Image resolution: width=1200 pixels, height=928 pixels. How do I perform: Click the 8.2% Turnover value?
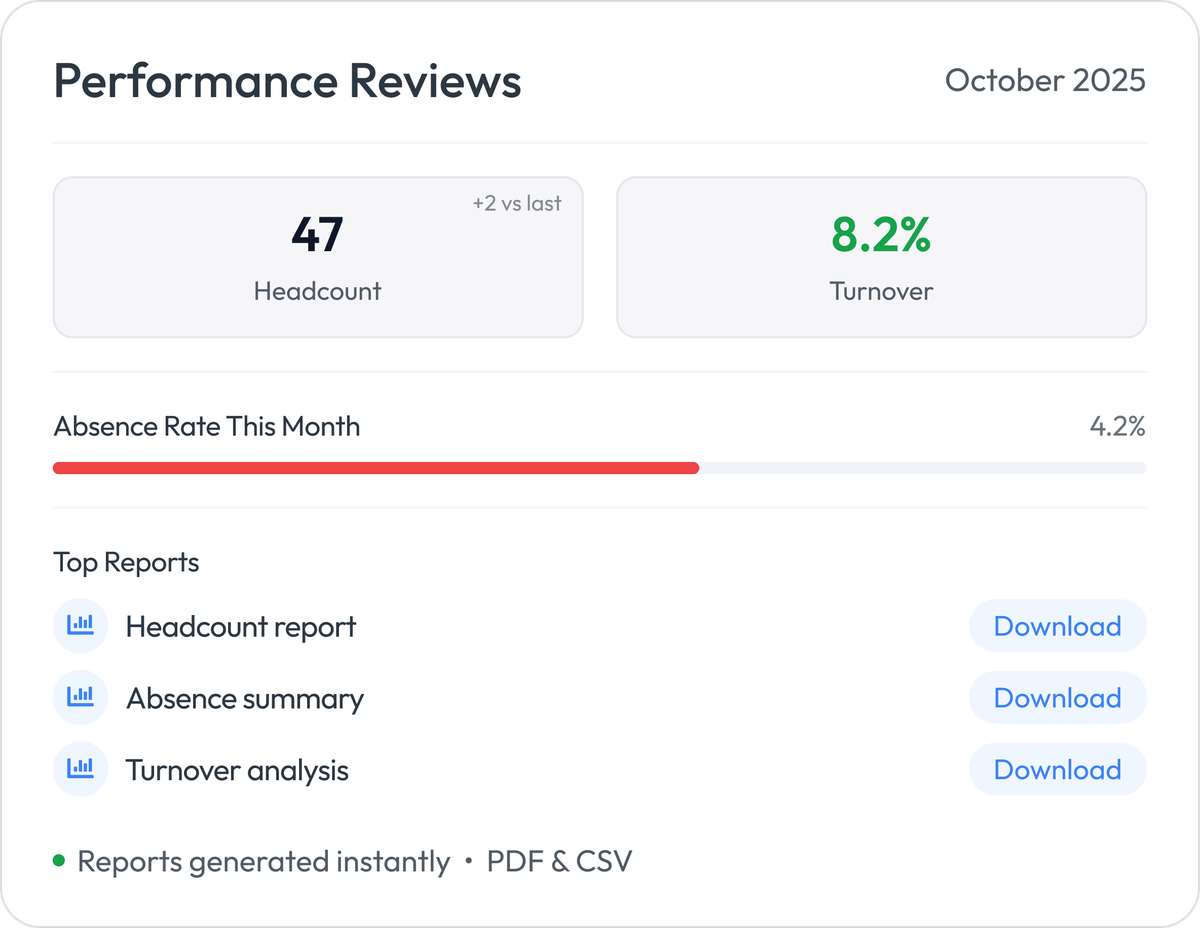coord(882,235)
